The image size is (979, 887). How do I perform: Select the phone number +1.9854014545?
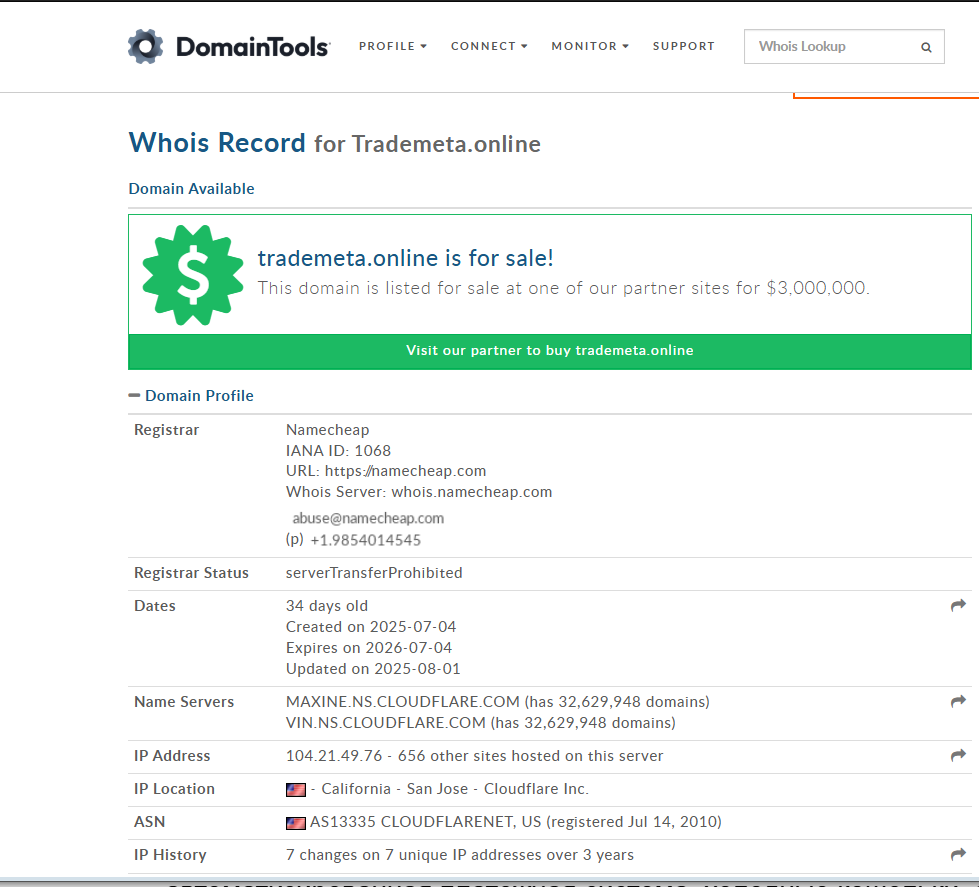click(365, 540)
